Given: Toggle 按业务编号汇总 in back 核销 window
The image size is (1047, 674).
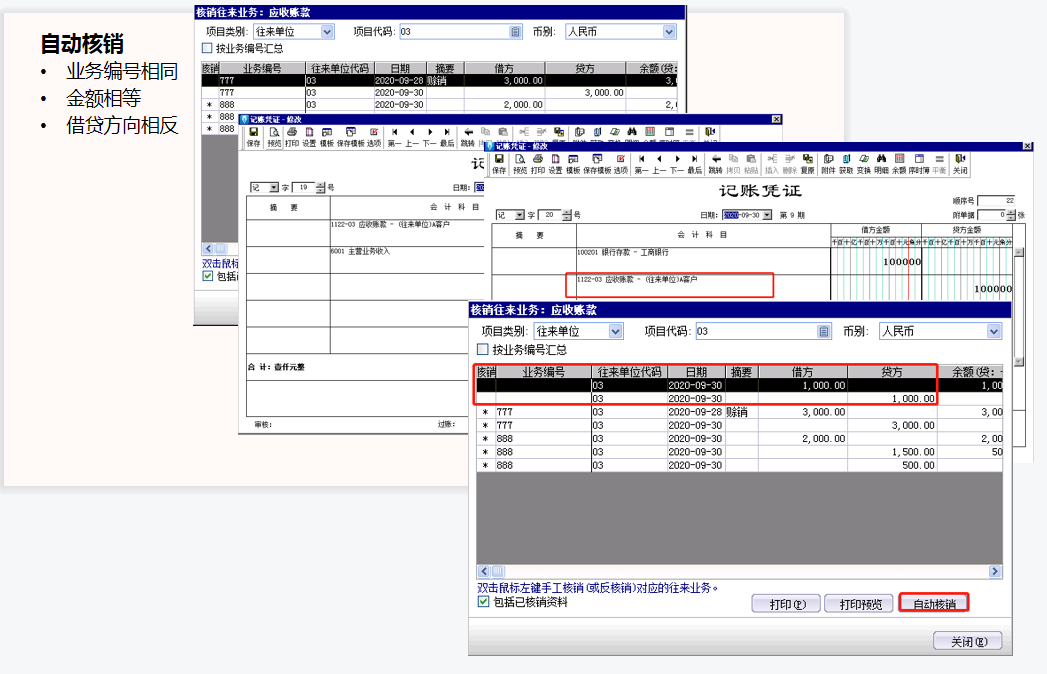Looking at the screenshot, I should pos(207,48).
